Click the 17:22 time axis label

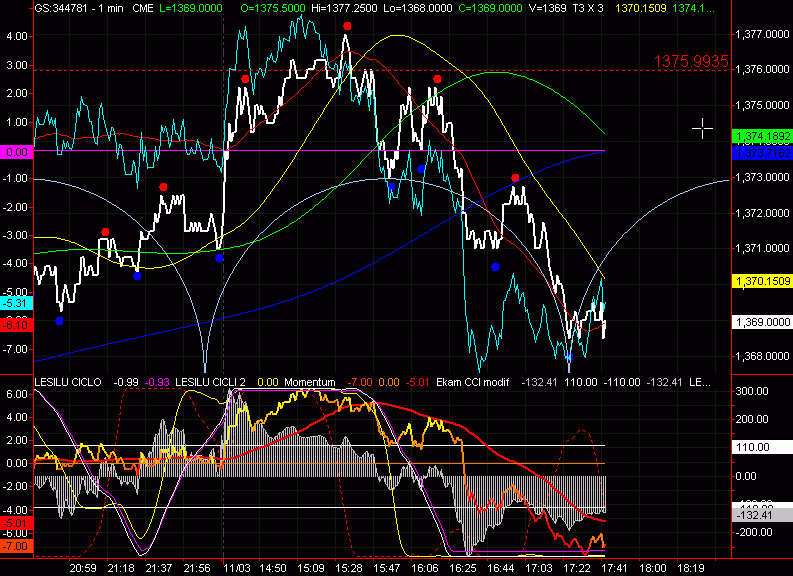click(x=577, y=568)
